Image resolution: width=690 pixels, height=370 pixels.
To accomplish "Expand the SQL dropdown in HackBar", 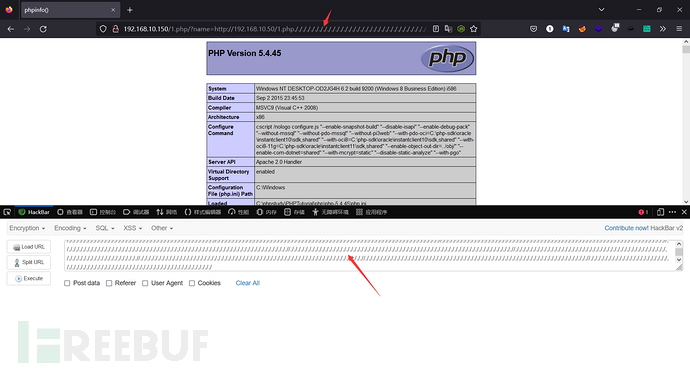I will [105, 228].
